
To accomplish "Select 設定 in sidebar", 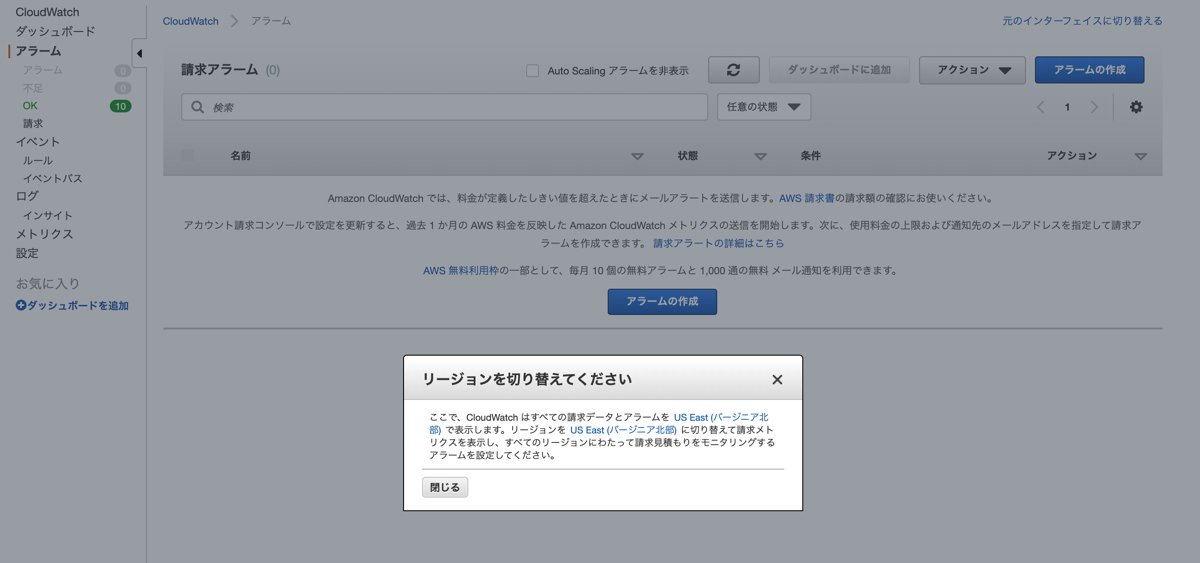I will point(27,253).
